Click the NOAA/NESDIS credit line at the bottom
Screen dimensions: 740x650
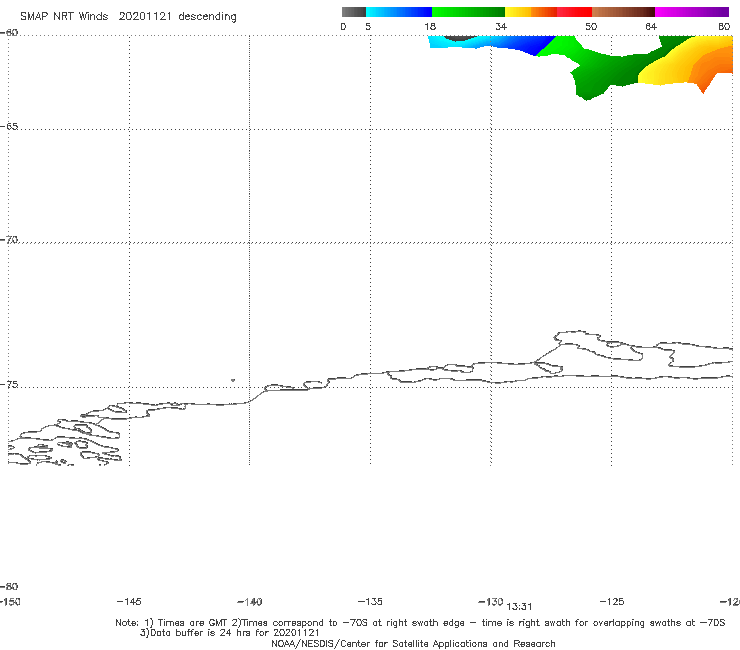tap(413, 644)
